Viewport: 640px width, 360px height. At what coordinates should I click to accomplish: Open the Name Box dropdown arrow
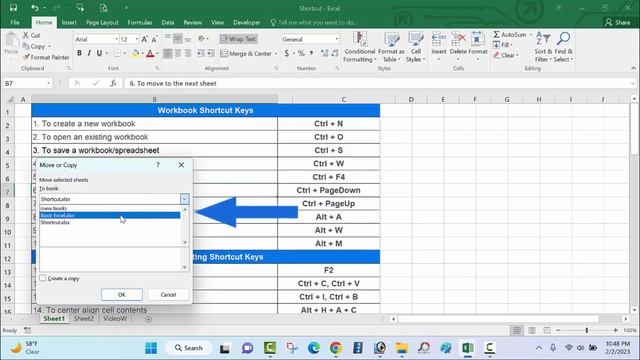click(x=48, y=83)
